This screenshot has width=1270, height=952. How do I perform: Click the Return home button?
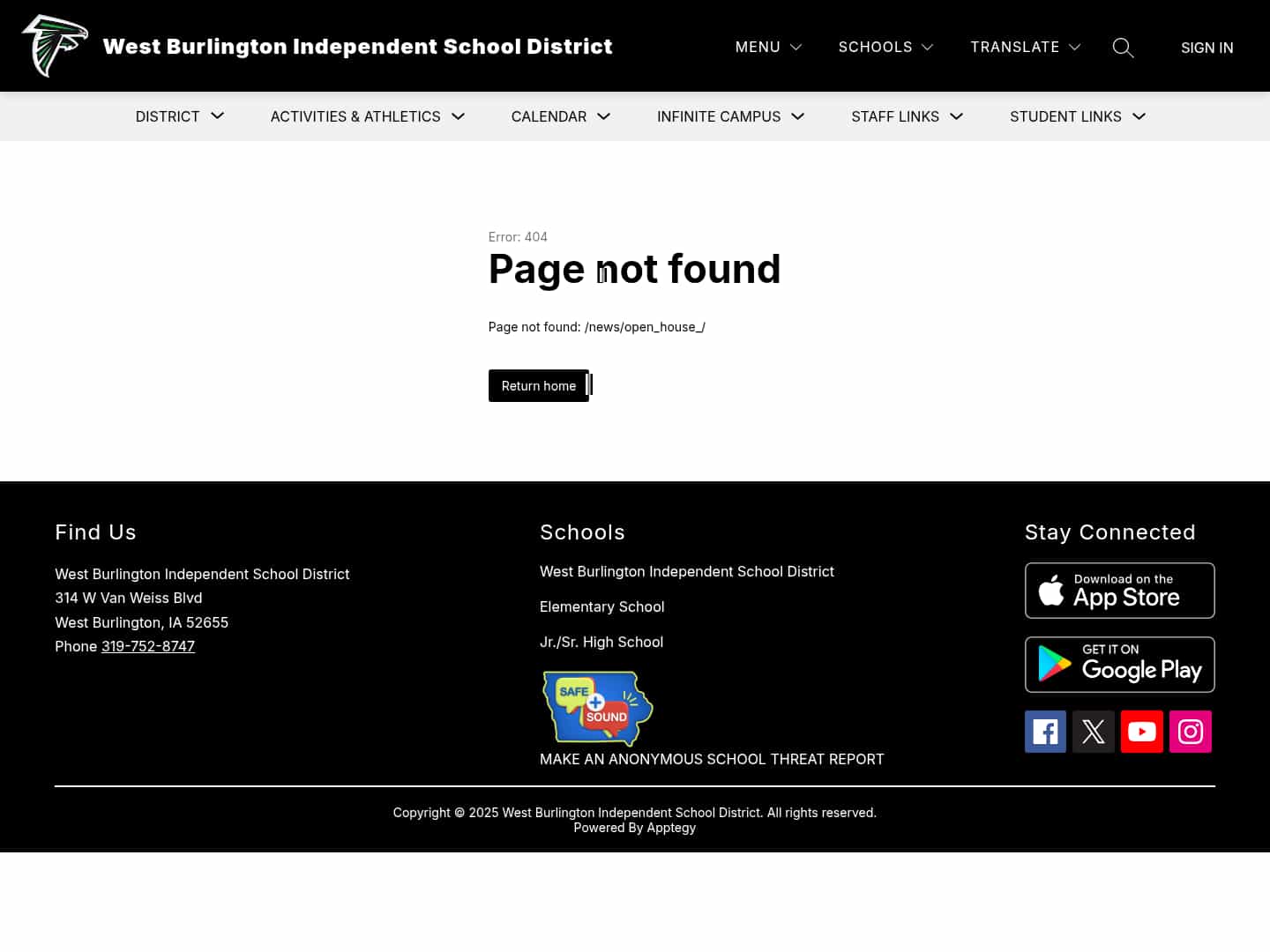click(539, 386)
